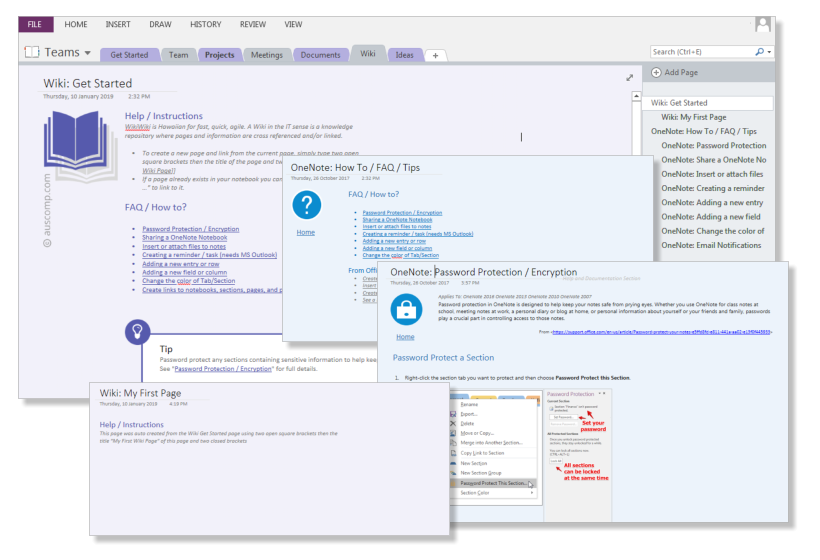The height and width of the screenshot is (560, 820).
Task: Click the search magnifier icon
Action: coord(759,52)
